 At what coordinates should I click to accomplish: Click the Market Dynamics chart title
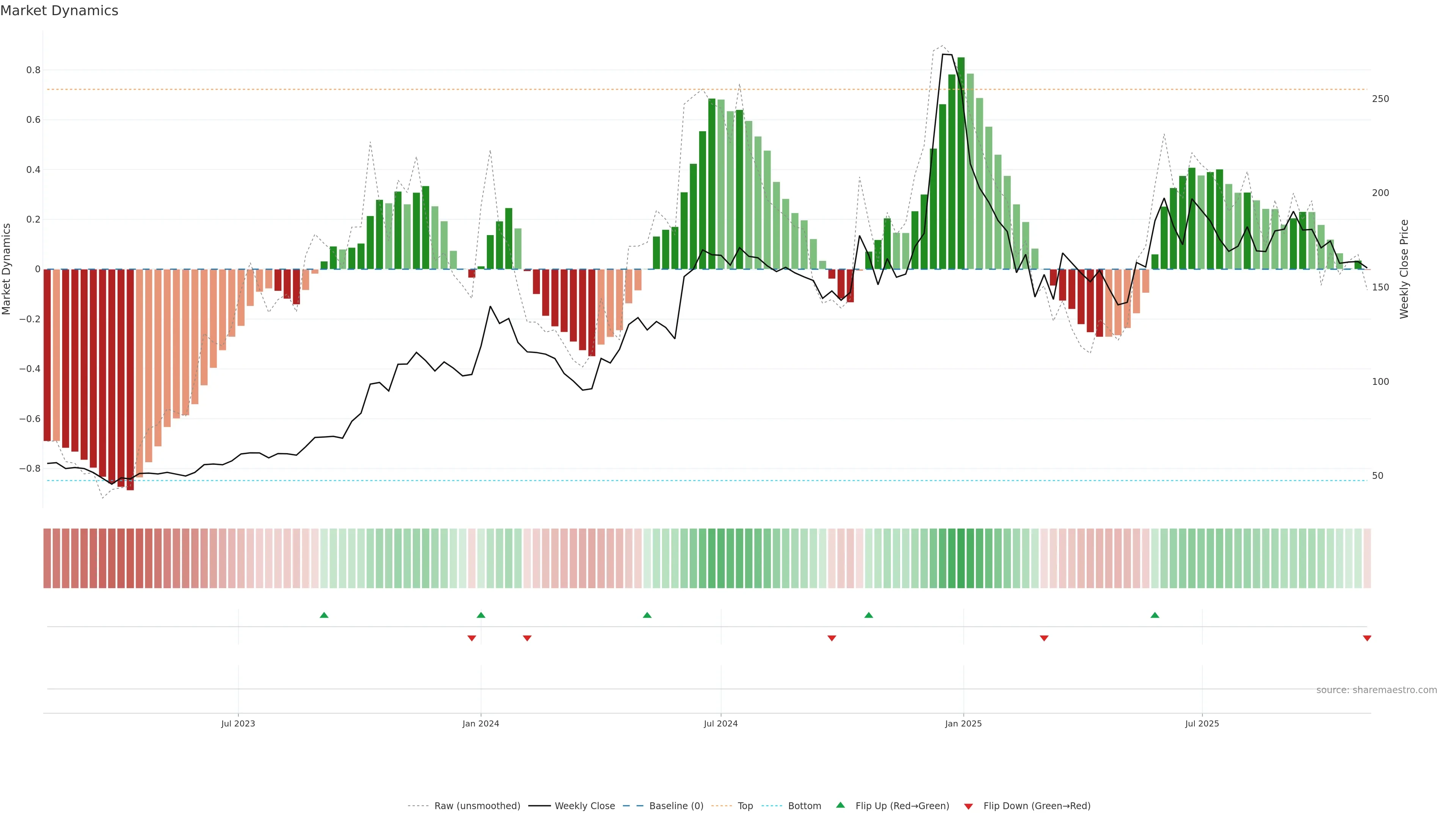pos(60,11)
